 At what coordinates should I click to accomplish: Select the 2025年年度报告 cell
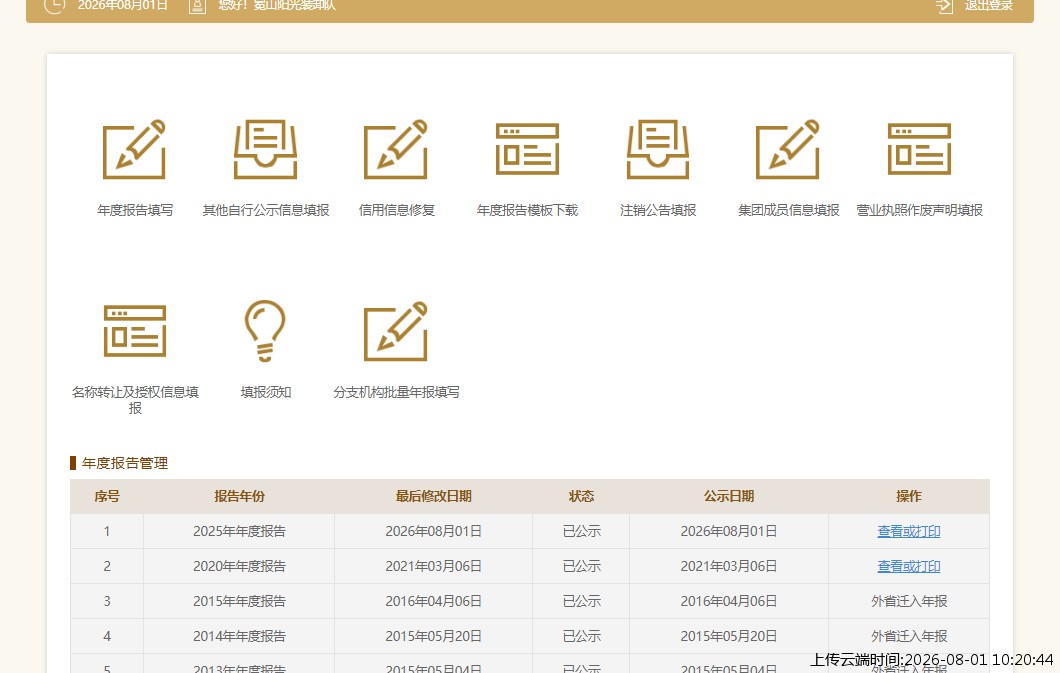click(x=239, y=531)
